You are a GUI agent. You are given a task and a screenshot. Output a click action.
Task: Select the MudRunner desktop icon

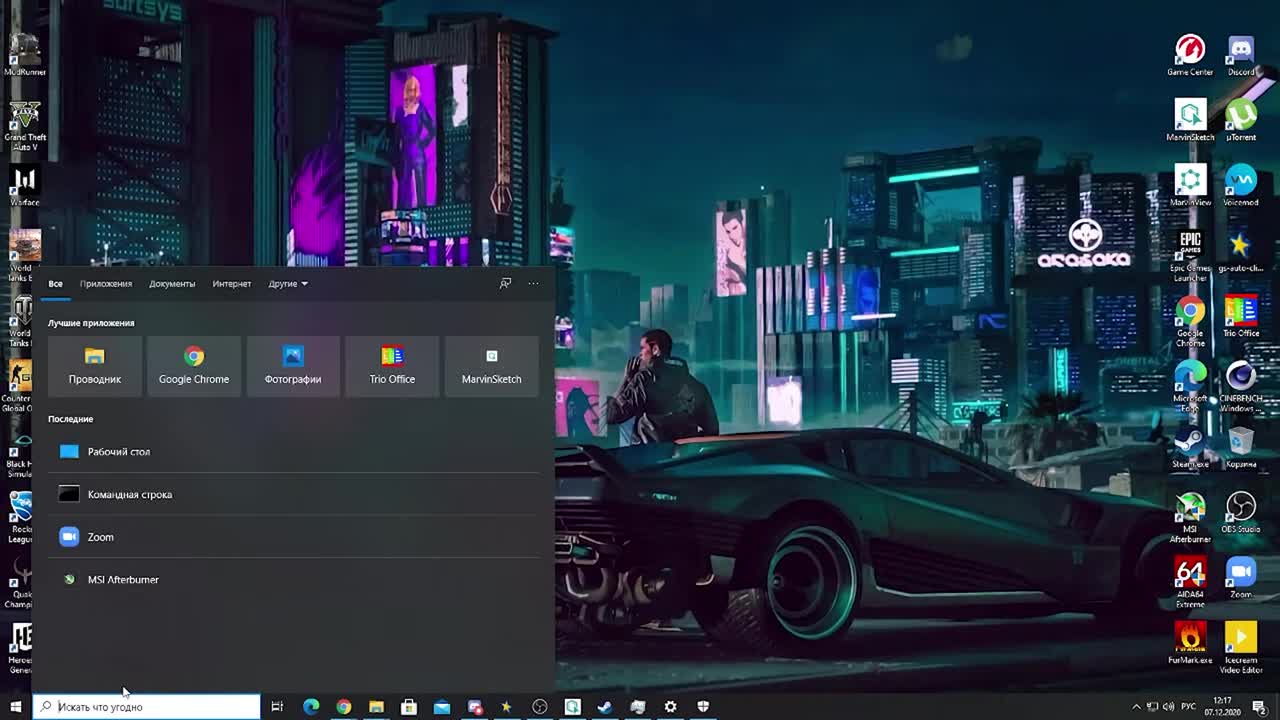point(24,55)
